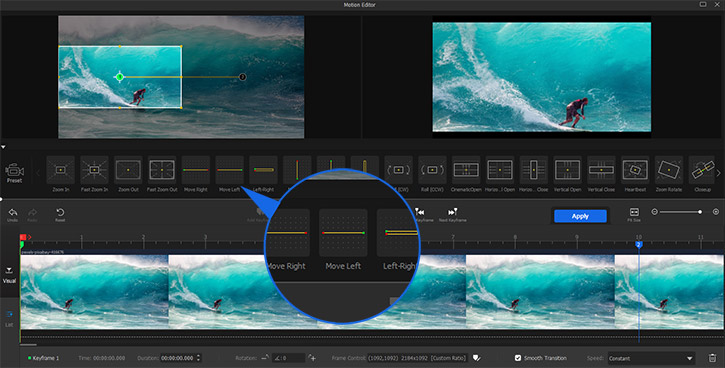This screenshot has height=368, width=725.
Task: Click the Rotation angle field
Action: click(x=288, y=358)
